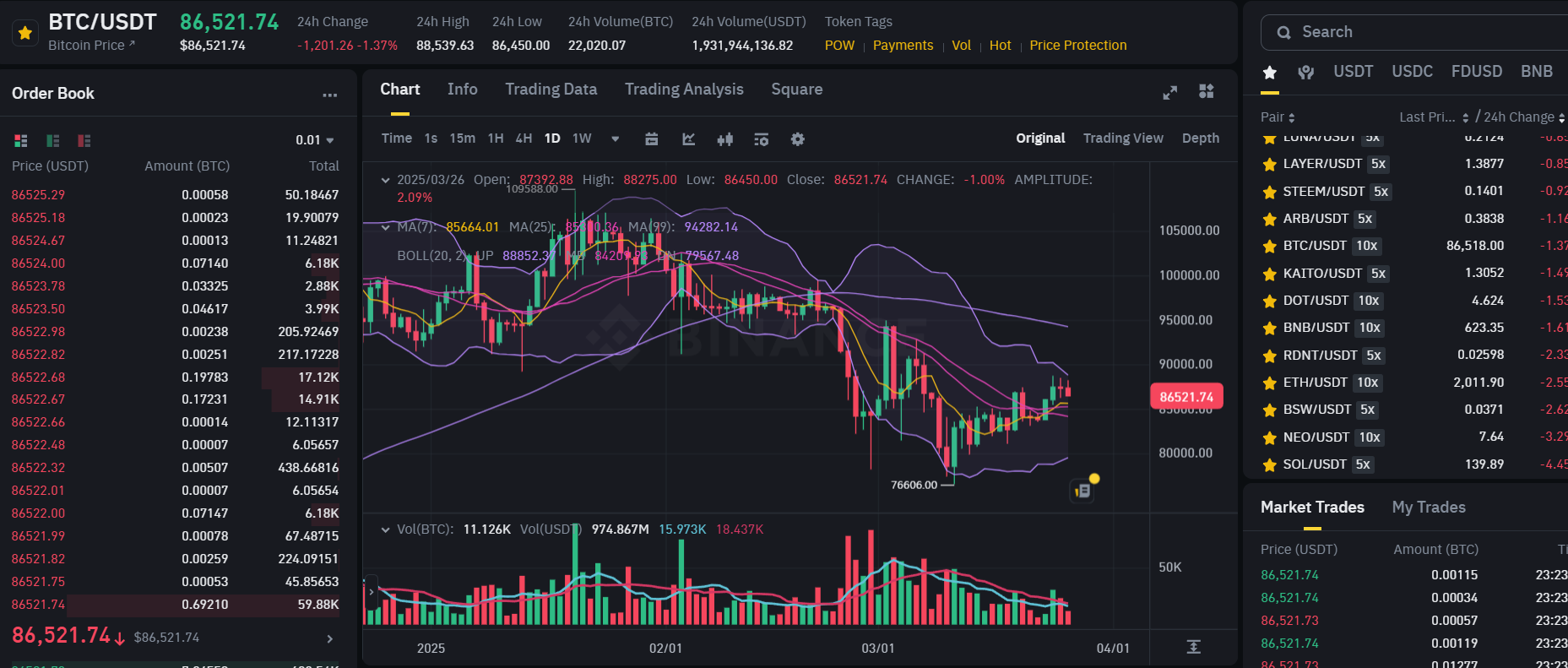Unfavorite the SOL/USDT star
The height and width of the screenshot is (668, 1568).
(1269, 465)
